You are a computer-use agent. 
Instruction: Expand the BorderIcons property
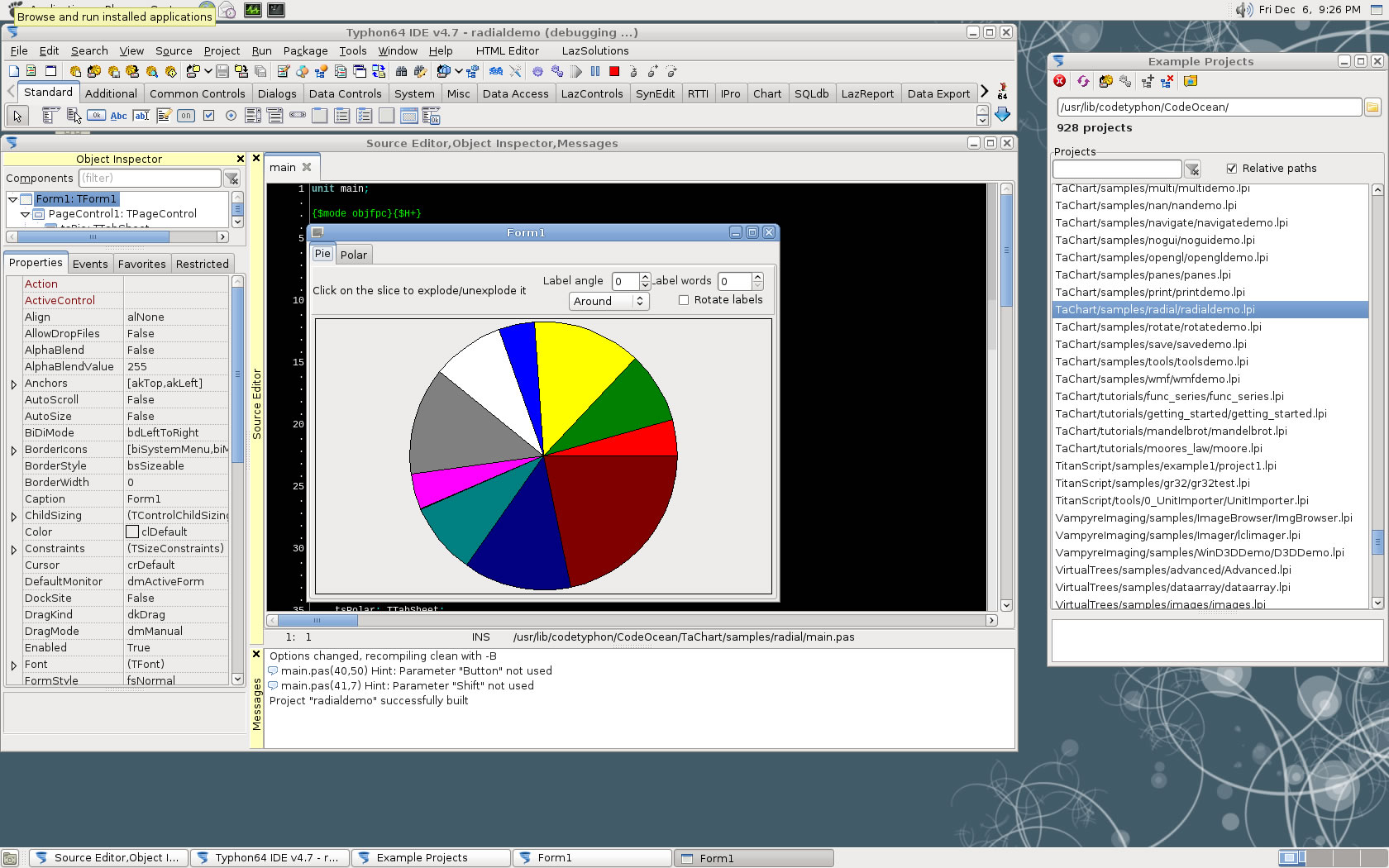point(14,450)
